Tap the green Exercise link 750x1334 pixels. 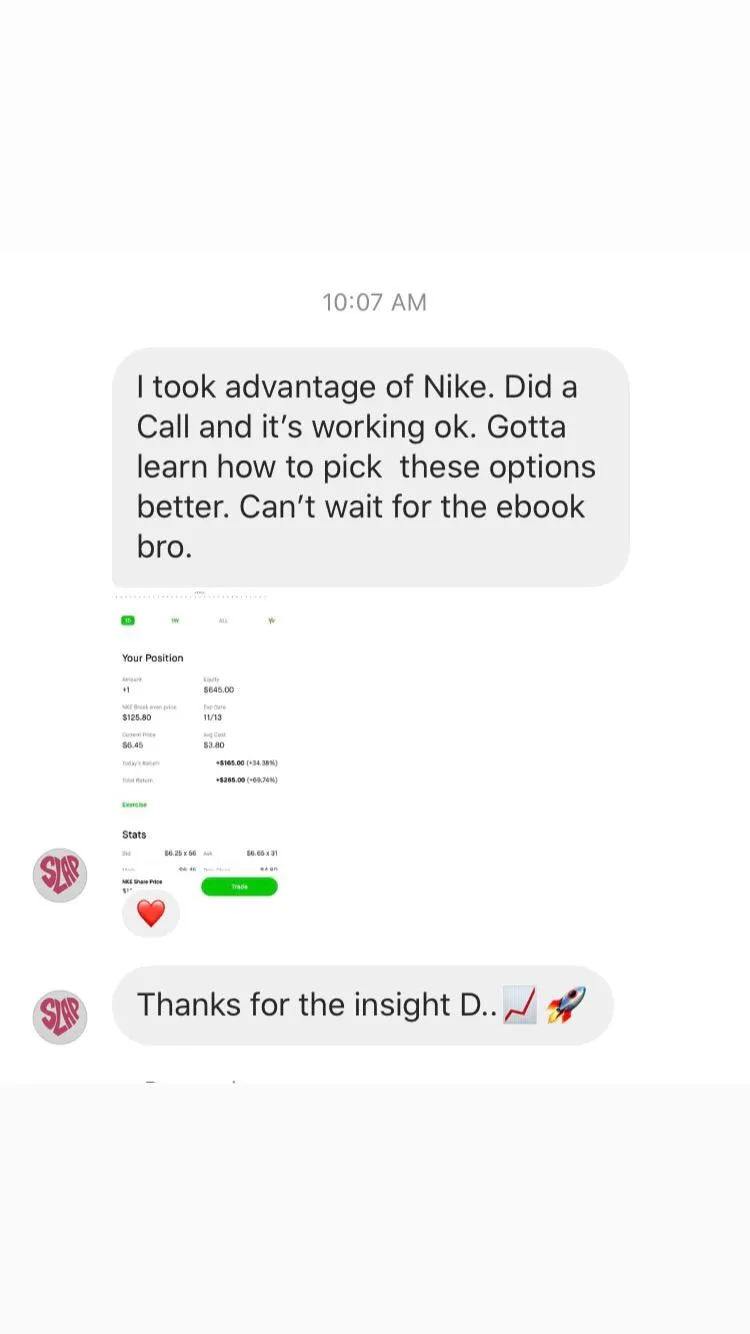click(x=134, y=804)
